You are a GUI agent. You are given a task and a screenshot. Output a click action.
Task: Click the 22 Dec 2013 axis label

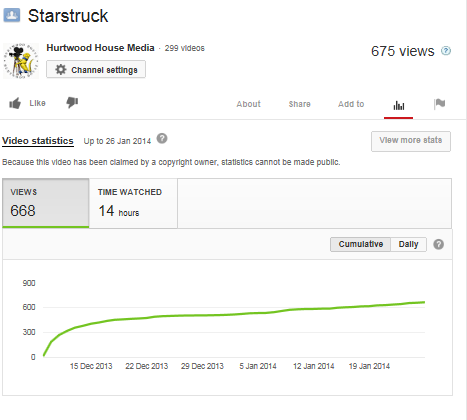147,366
